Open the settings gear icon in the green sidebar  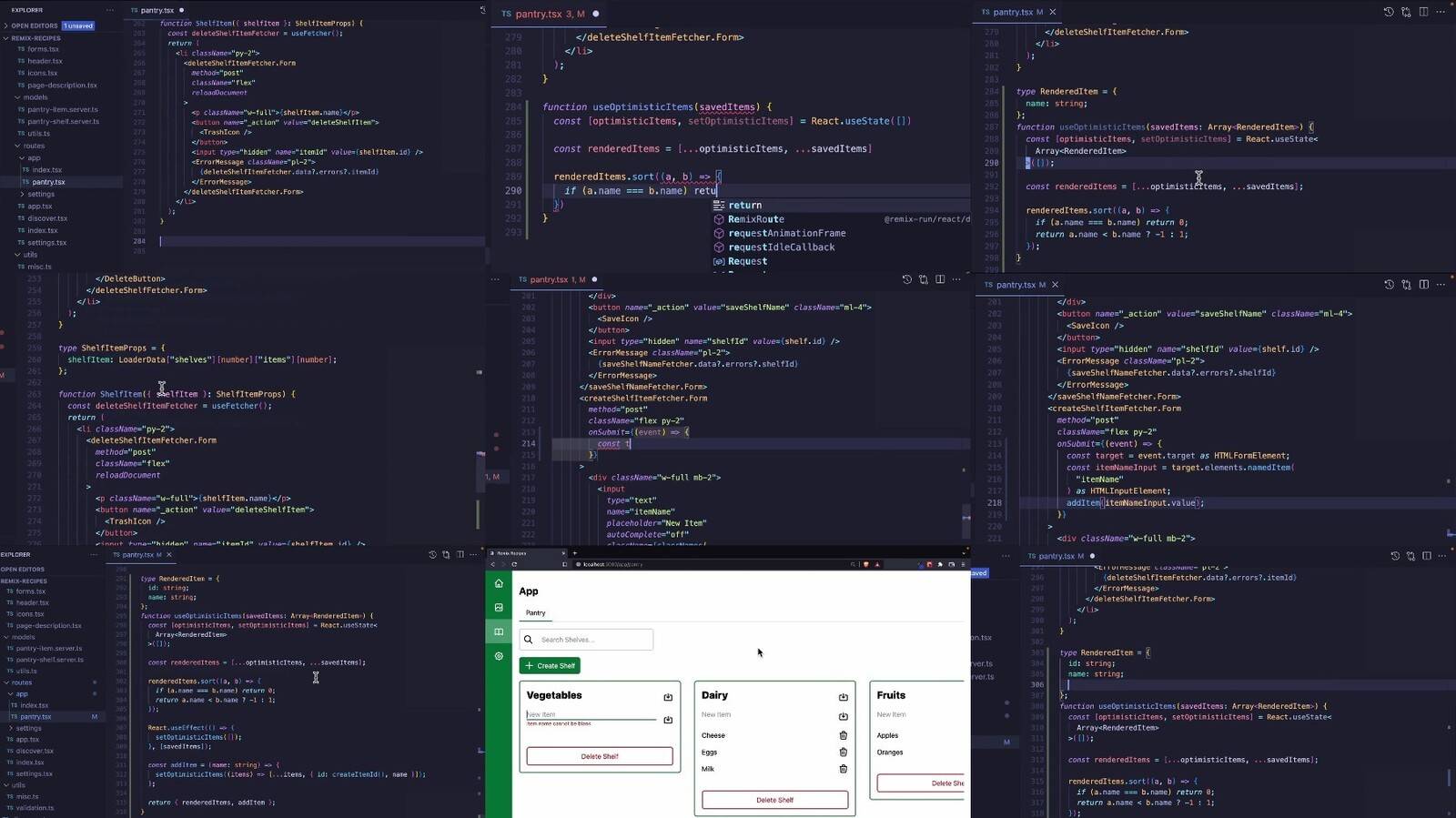pyautogui.click(x=499, y=656)
